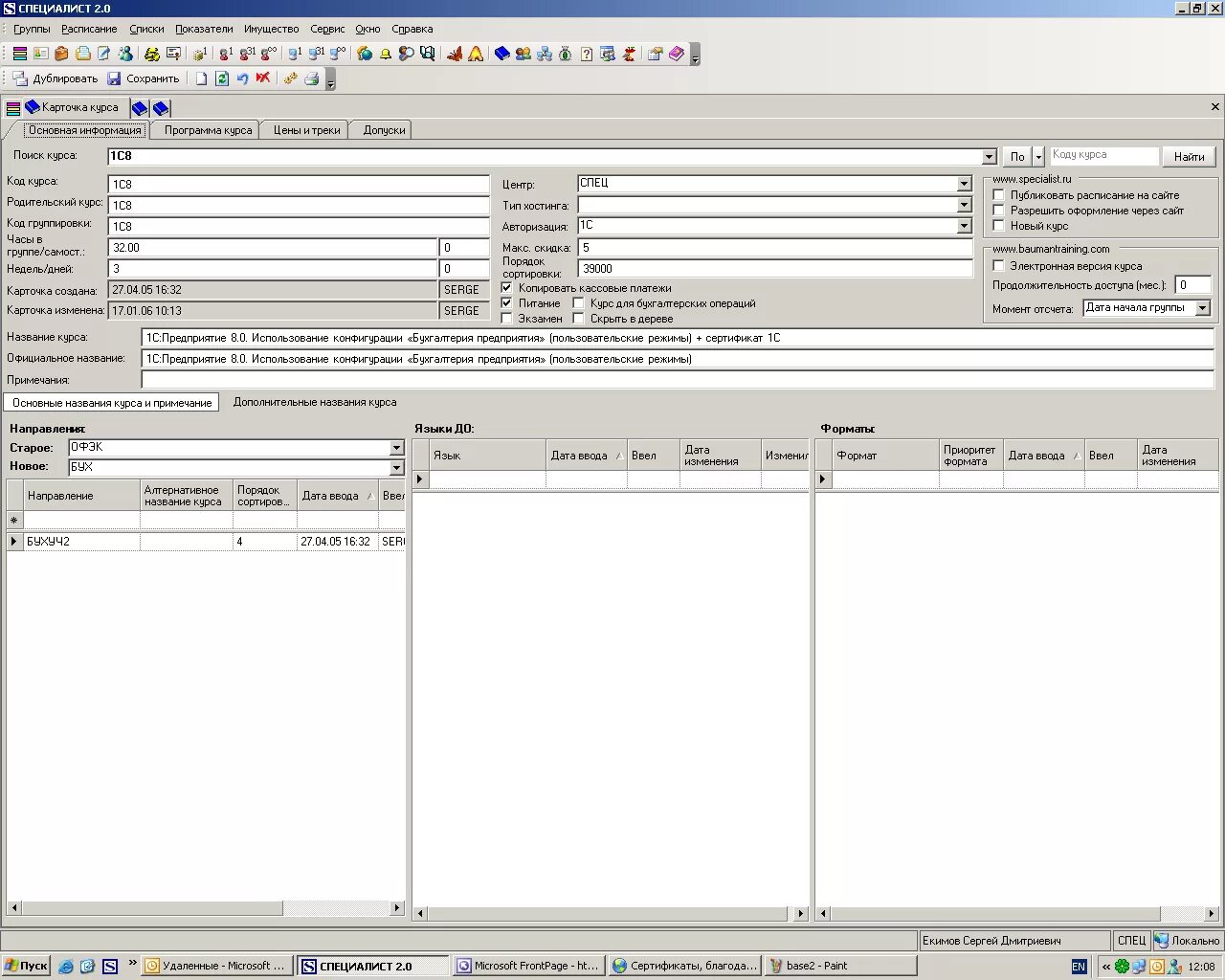Enable 'Скрыть в дереве' checkbox
This screenshot has height=980, width=1225.
(x=578, y=319)
